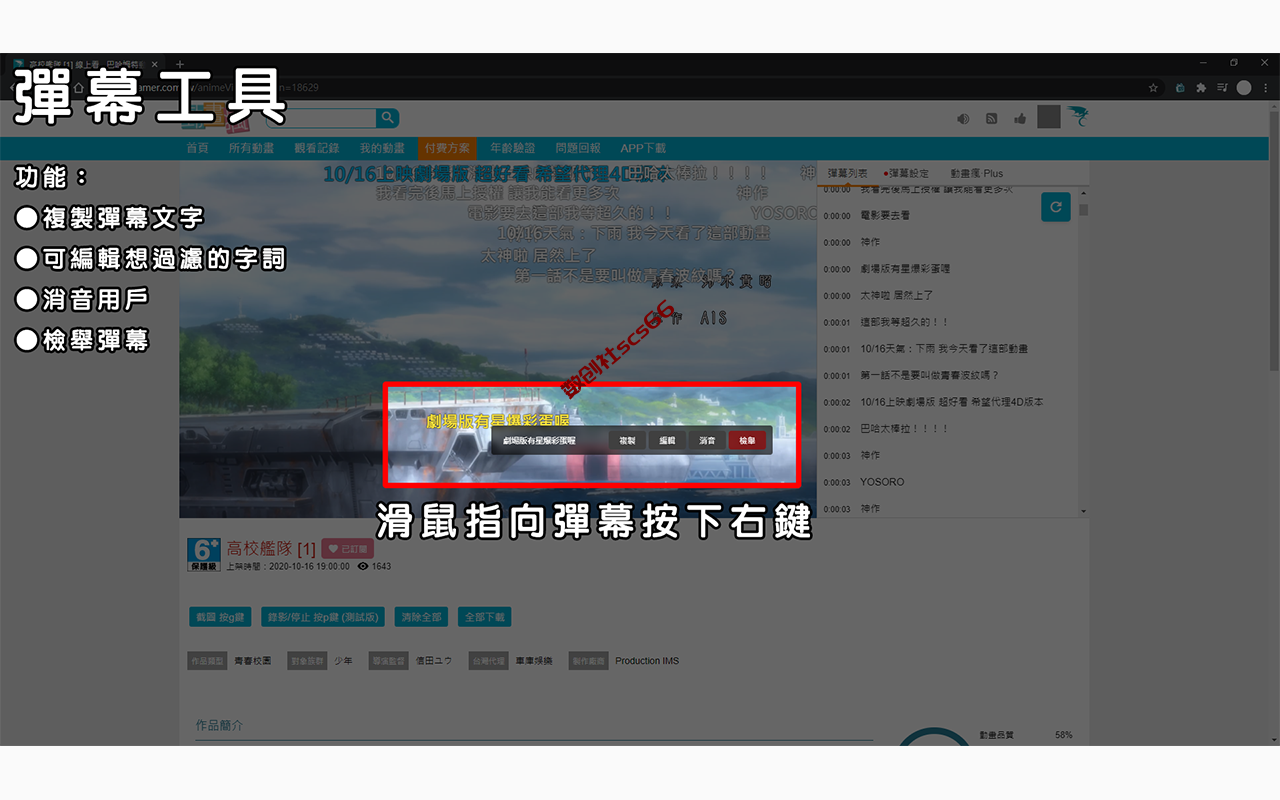Click the teal extension icon next to star

click(x=1180, y=88)
